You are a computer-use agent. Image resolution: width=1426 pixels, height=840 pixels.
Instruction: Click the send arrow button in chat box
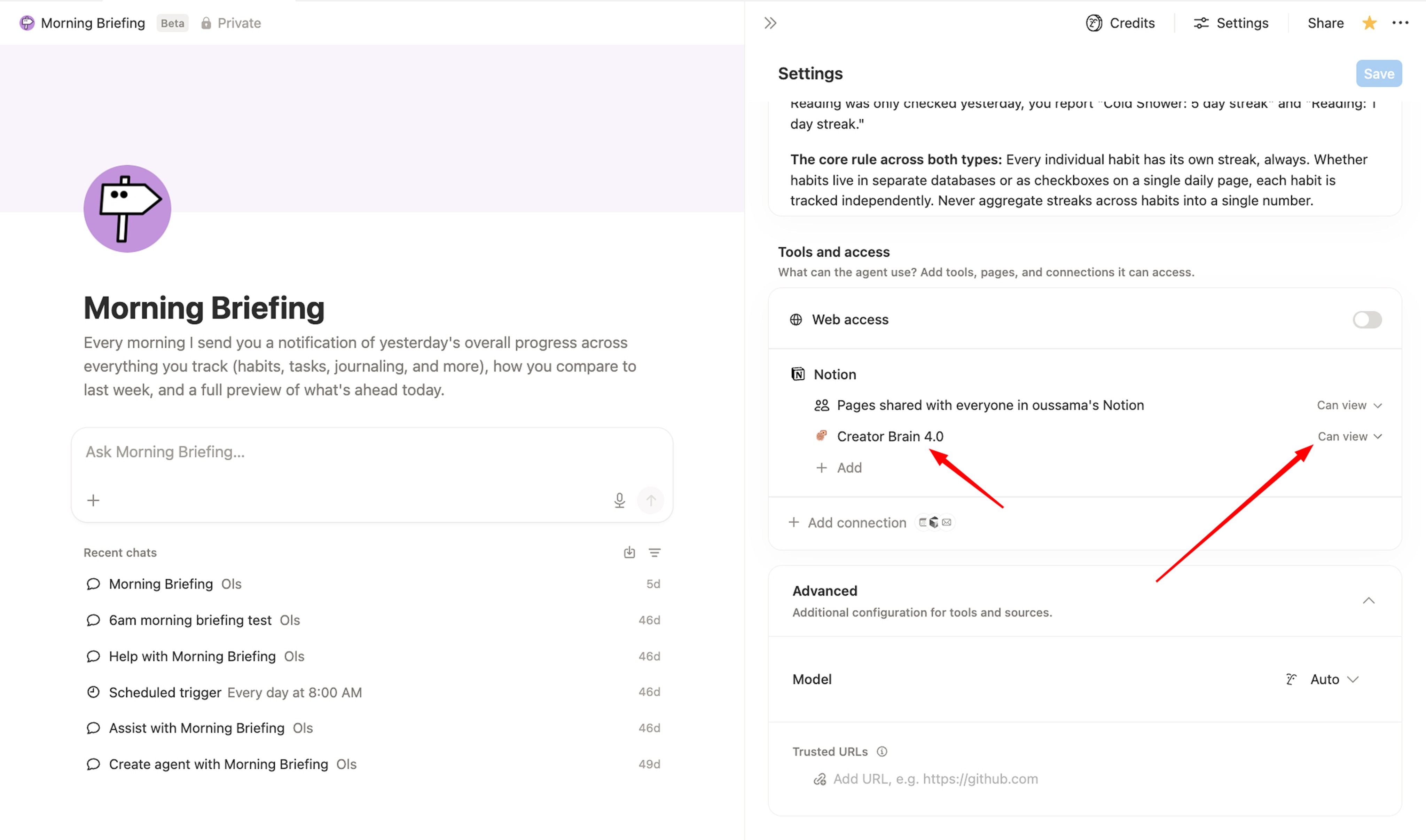coord(651,500)
